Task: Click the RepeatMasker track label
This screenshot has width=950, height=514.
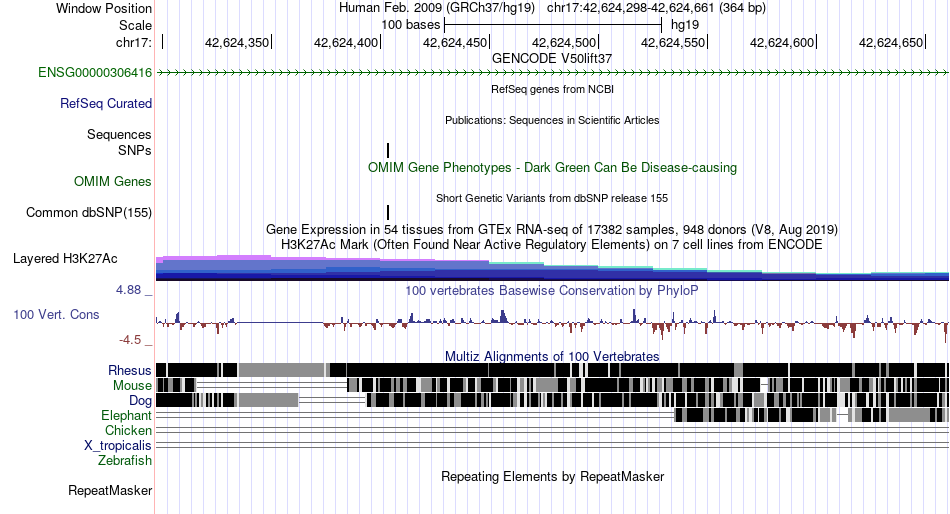Action: (110, 490)
